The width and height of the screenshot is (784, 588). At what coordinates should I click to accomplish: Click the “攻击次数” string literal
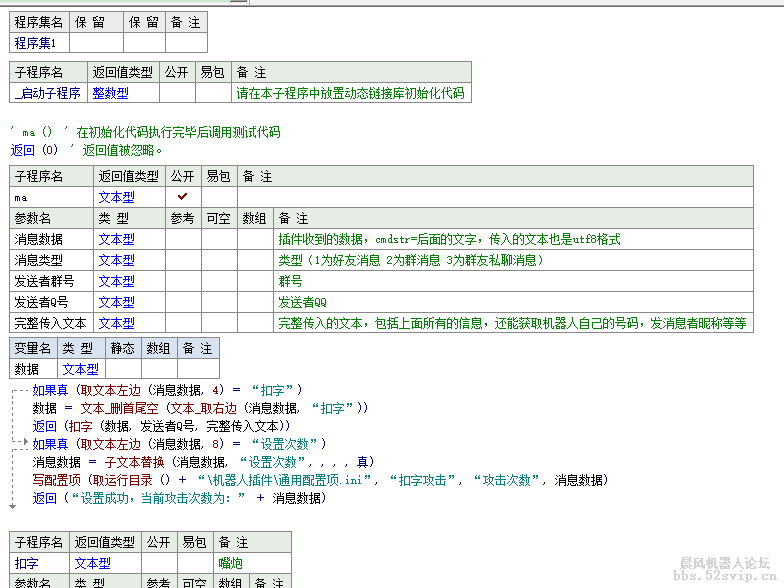[506, 480]
